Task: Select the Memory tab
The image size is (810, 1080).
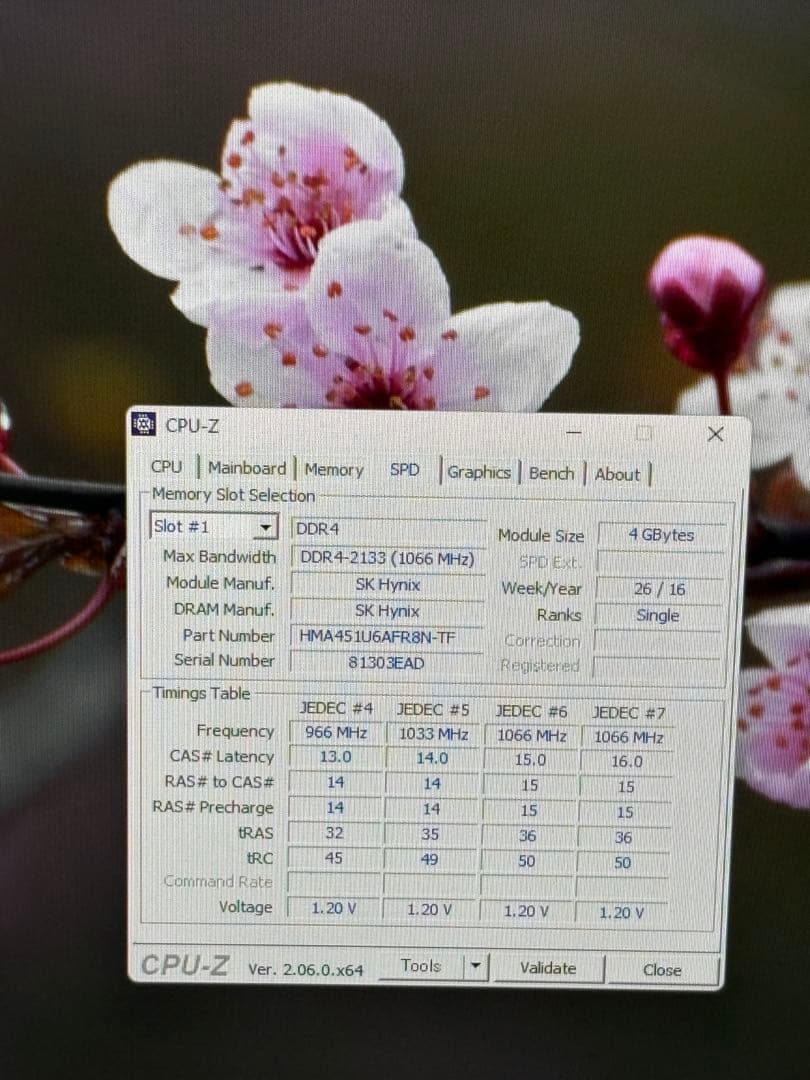Action: click(334, 469)
